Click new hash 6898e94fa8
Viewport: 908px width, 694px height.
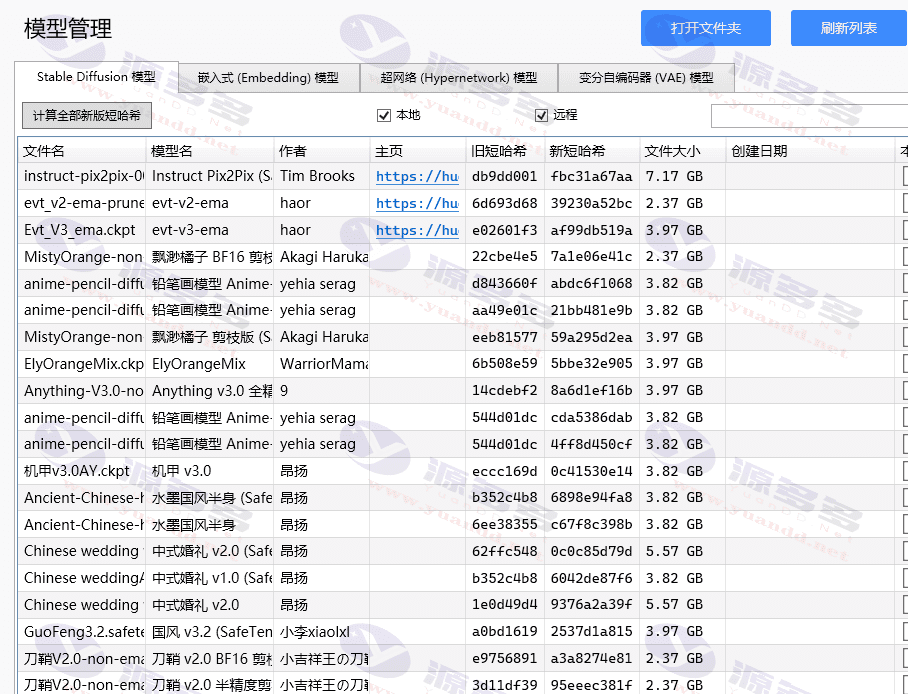(592, 498)
